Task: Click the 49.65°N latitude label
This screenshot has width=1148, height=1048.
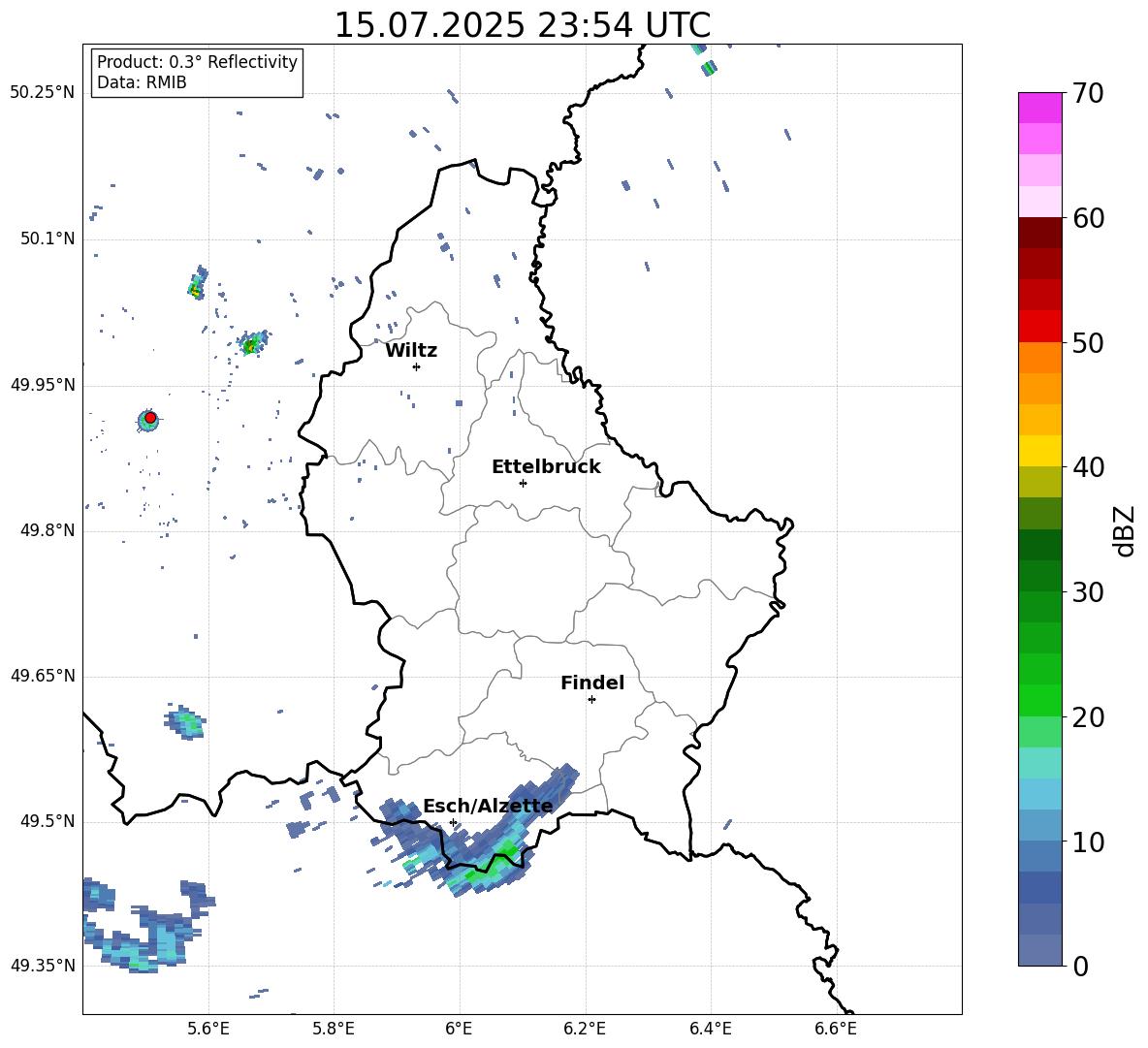Action: pos(43,676)
